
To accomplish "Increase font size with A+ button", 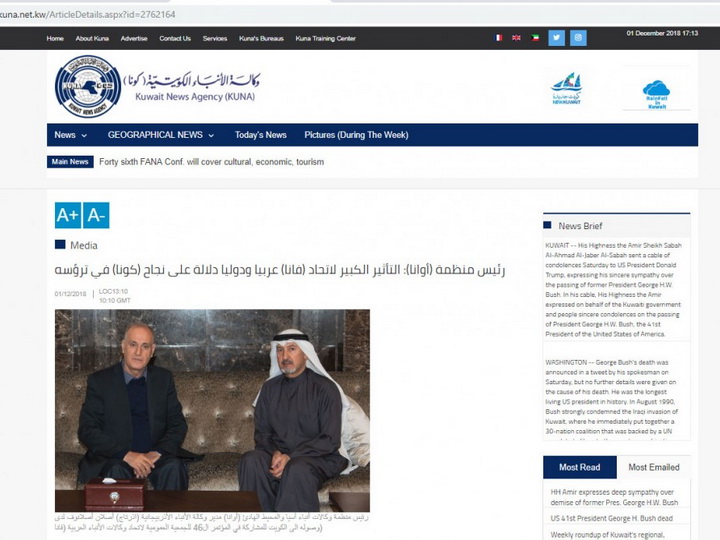I will point(68,215).
